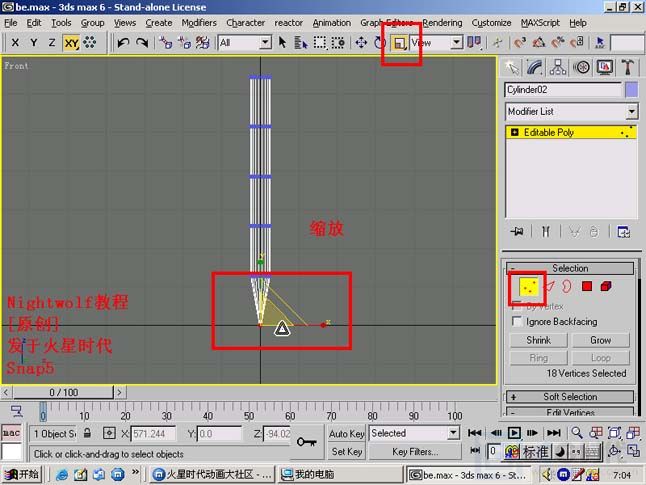The width and height of the screenshot is (646, 485).
Task: Click the Shrink button
Action: 538,340
